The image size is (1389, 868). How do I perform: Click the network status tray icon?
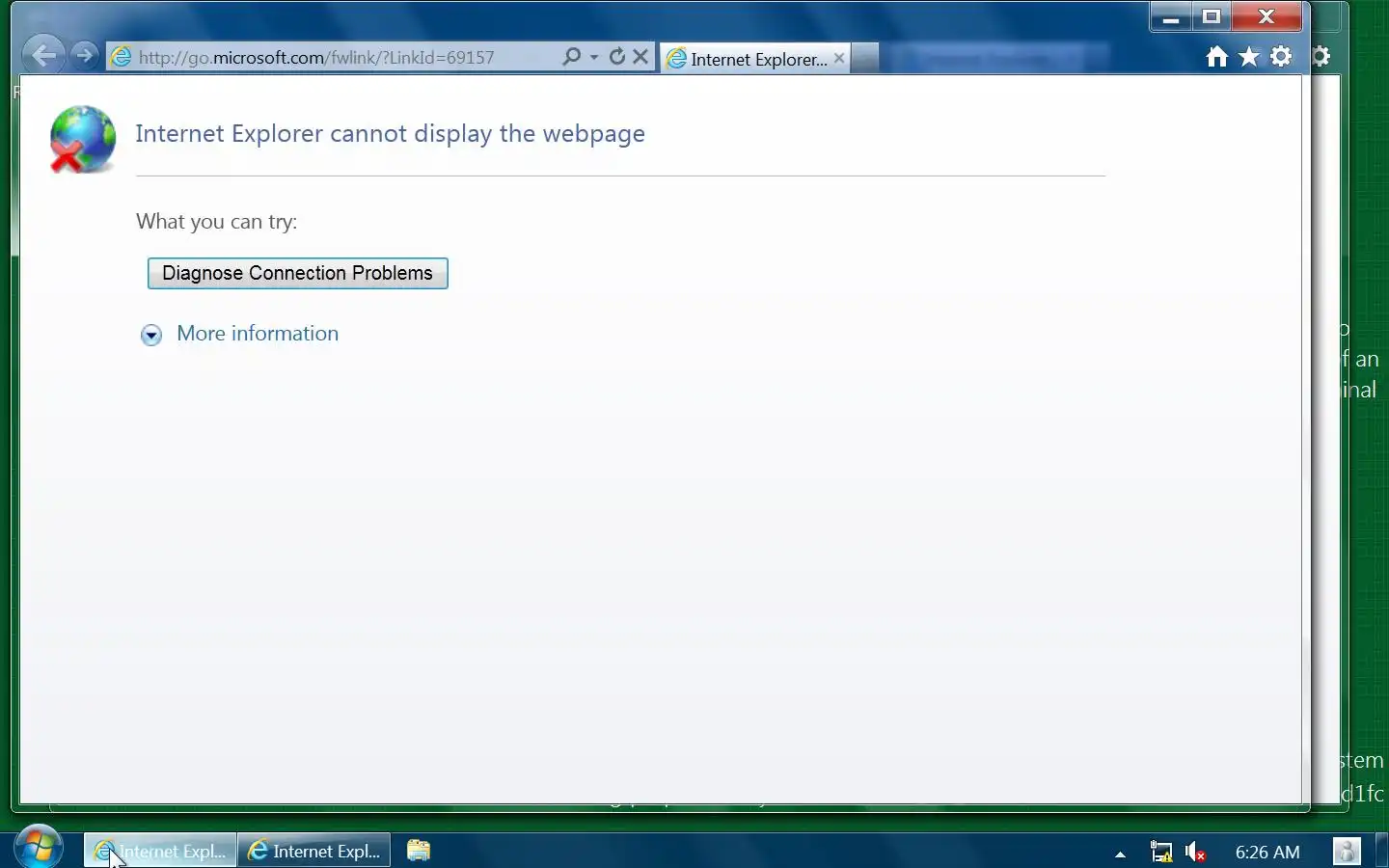coord(1161,852)
